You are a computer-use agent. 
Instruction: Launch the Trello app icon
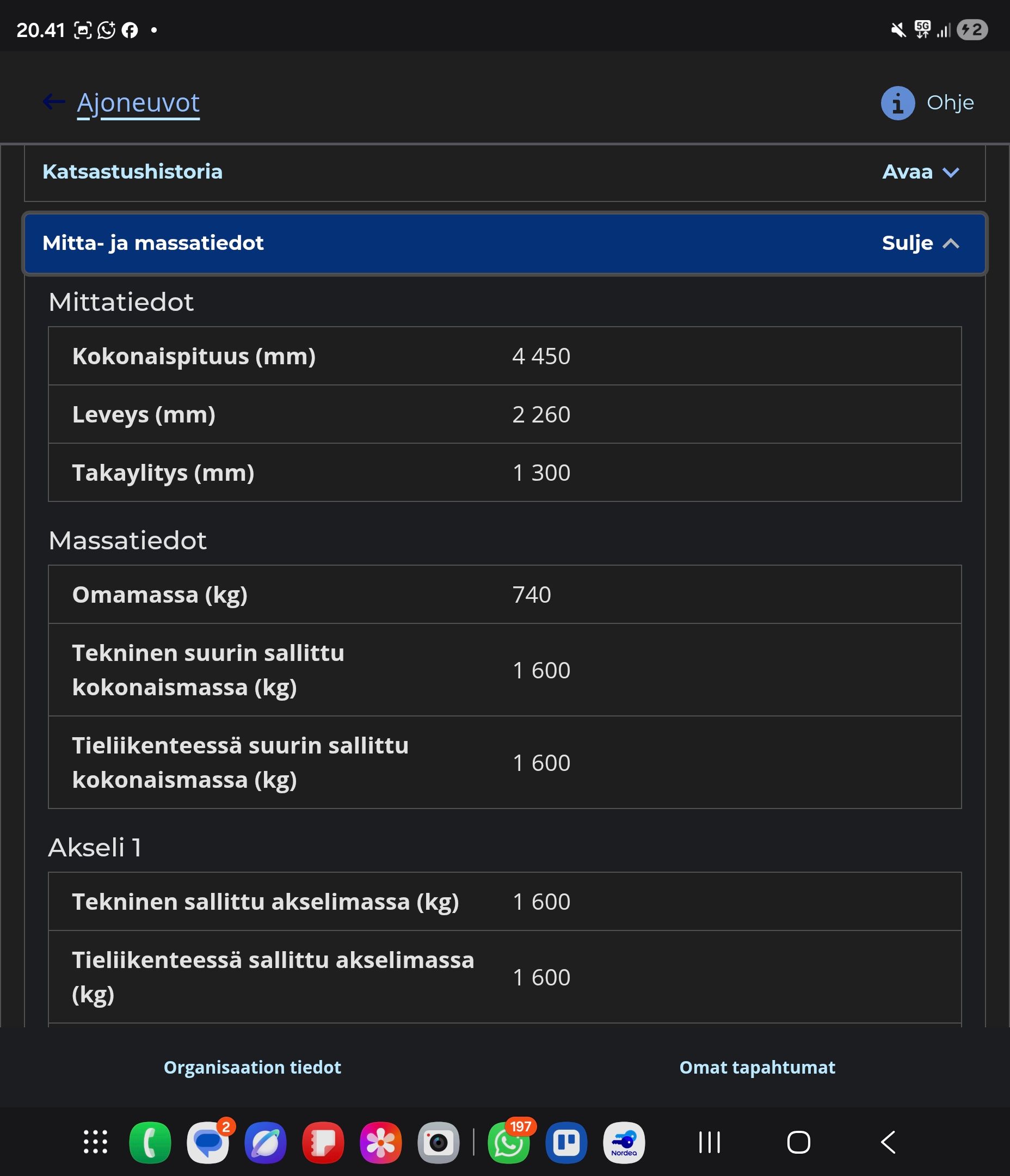coord(566,1142)
